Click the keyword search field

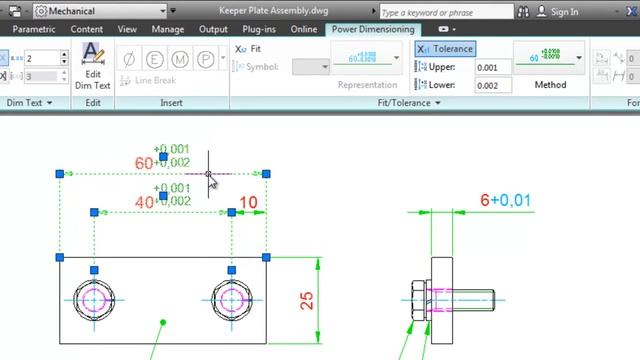[447, 12]
